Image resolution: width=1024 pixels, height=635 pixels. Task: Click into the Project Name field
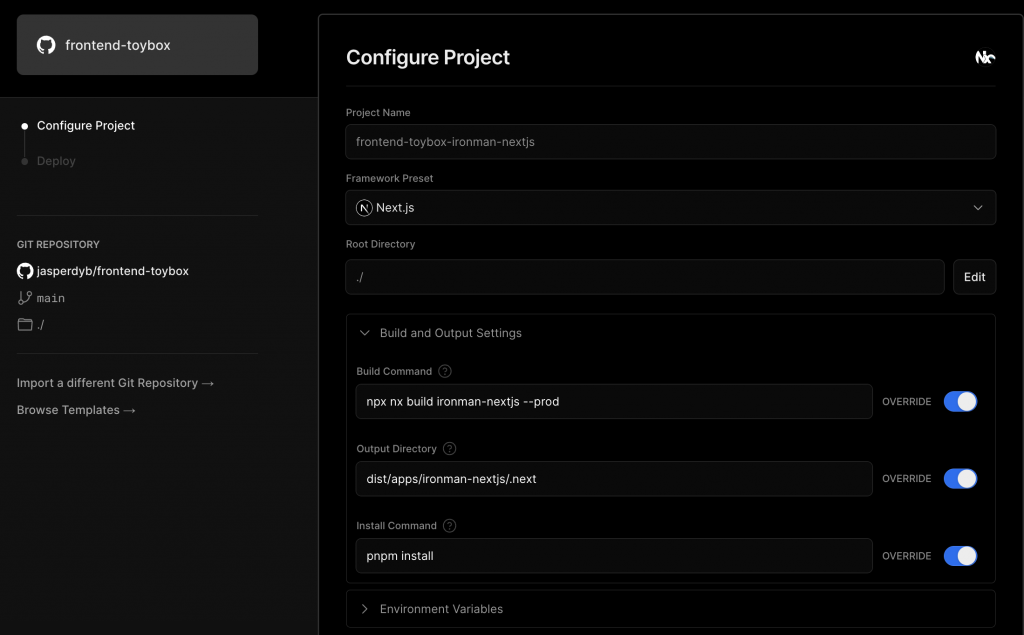tap(670, 142)
